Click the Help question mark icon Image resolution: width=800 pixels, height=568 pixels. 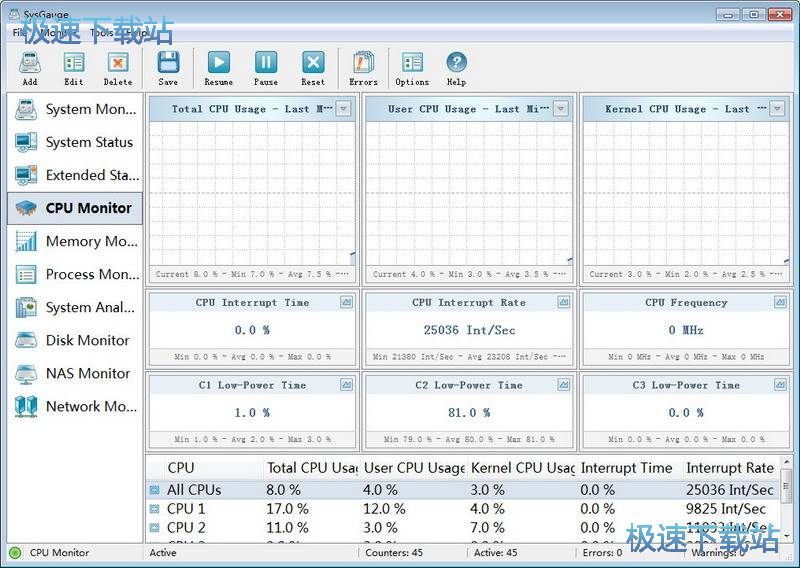tap(456, 64)
